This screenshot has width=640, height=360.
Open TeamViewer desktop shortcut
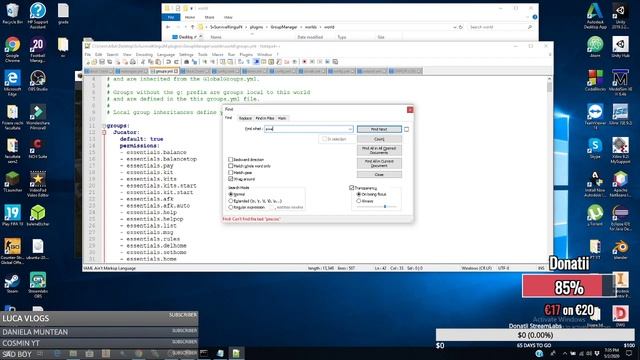(595, 116)
